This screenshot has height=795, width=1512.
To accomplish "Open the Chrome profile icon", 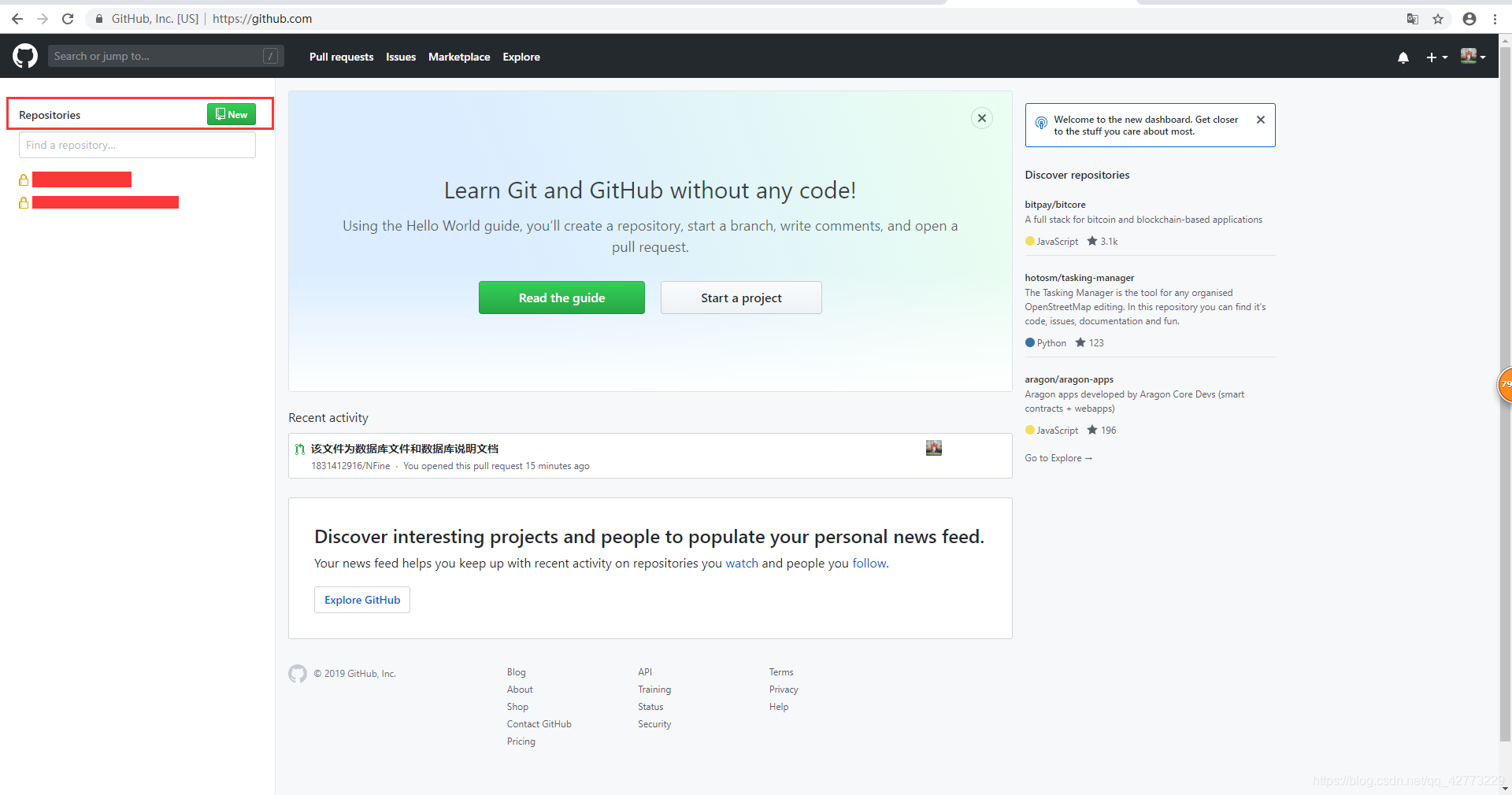I will [1469, 19].
